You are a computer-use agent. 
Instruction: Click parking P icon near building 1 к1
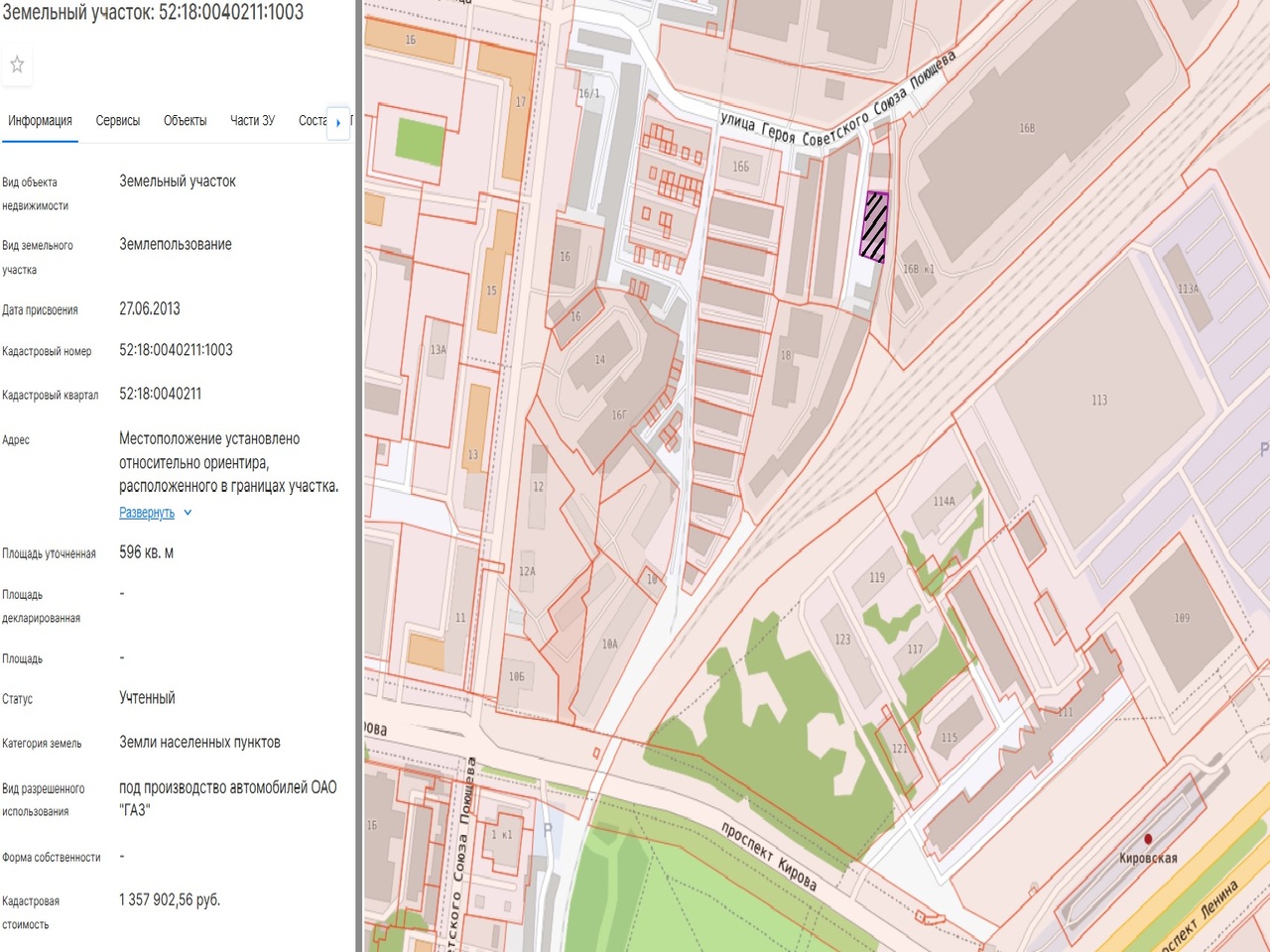[x=547, y=829]
